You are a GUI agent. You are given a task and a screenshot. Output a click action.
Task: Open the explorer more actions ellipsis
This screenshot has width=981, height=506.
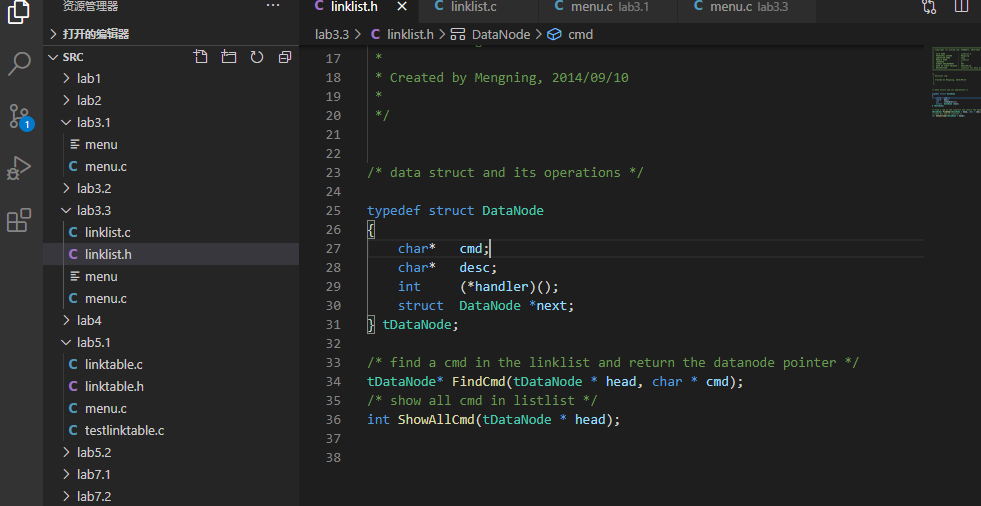[x=273, y=6]
